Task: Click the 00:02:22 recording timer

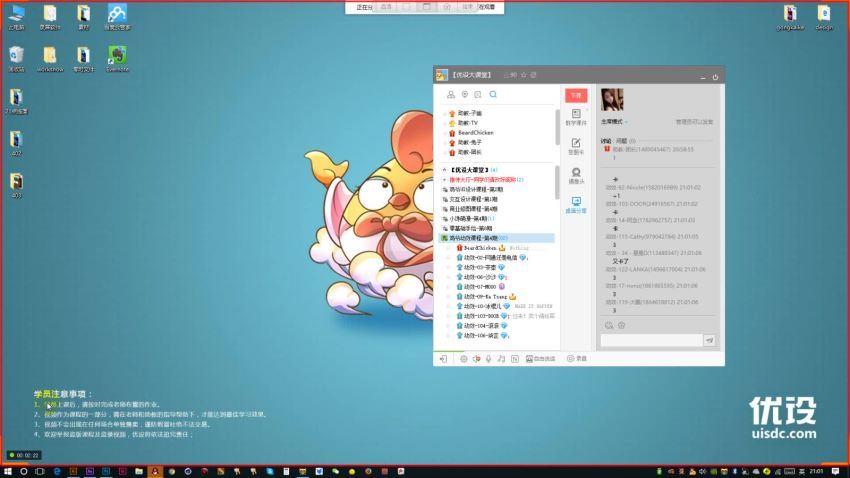Action: click(x=24, y=455)
